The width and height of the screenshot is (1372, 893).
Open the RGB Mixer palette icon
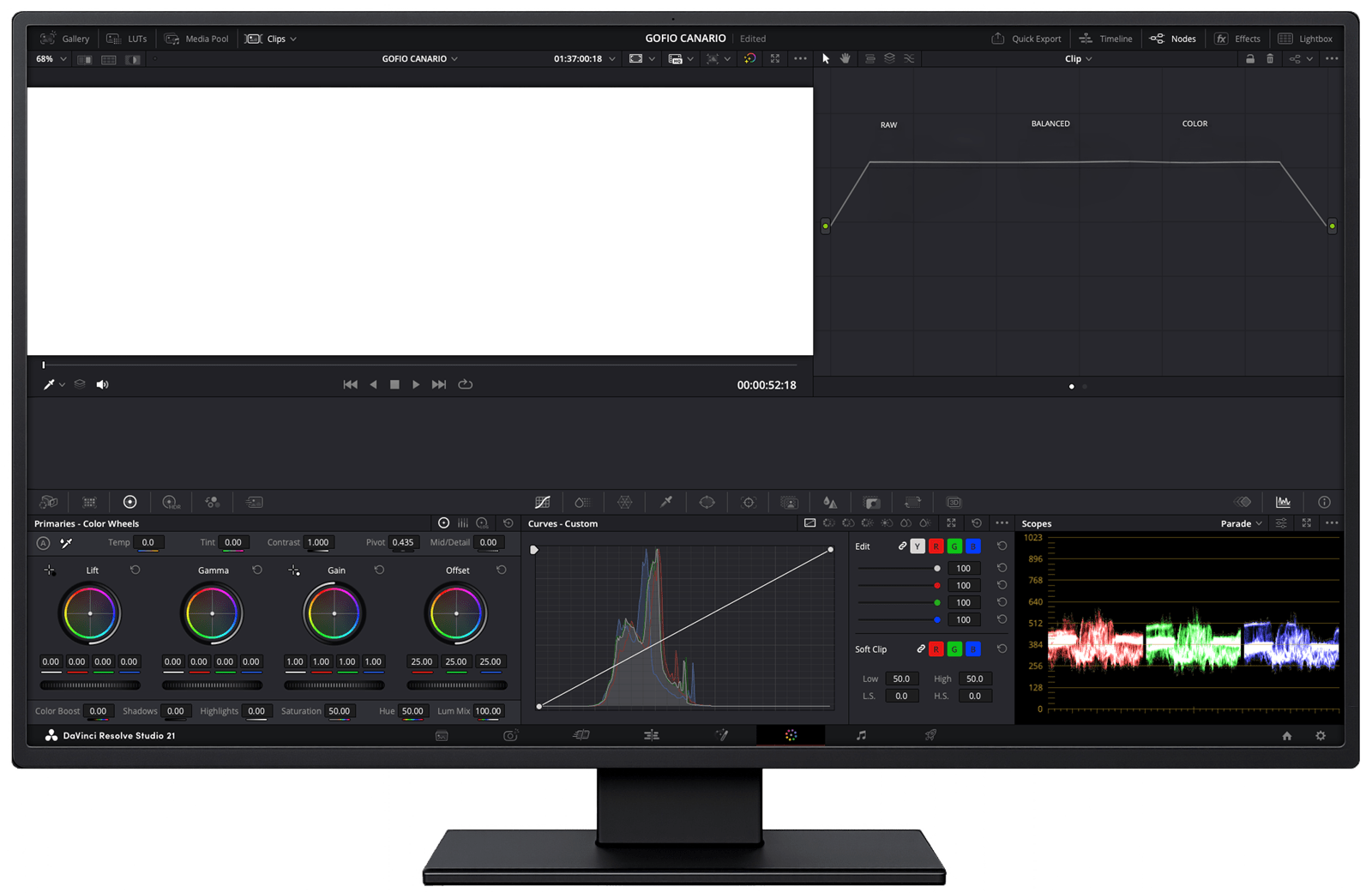click(213, 503)
